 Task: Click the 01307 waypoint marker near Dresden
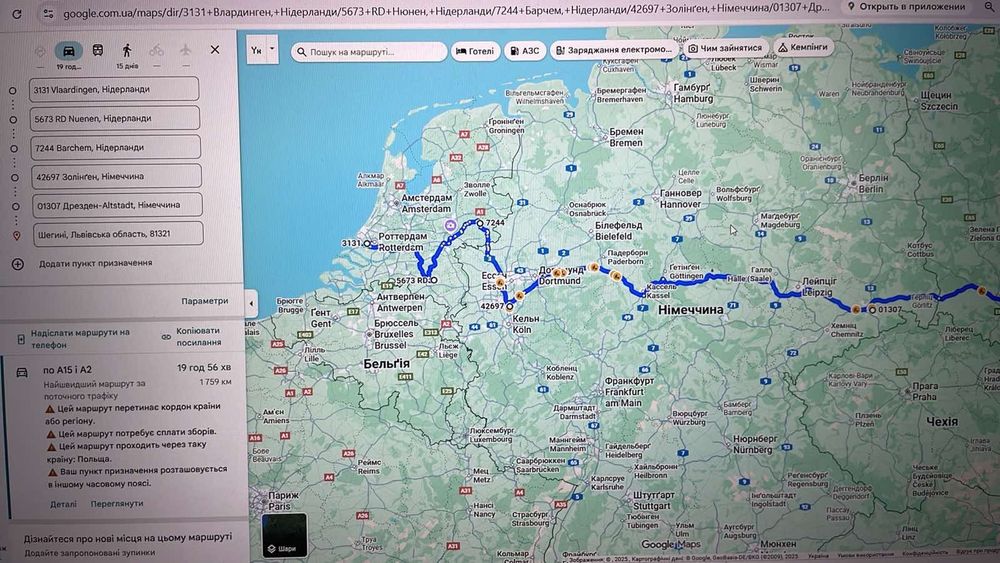coord(872,310)
